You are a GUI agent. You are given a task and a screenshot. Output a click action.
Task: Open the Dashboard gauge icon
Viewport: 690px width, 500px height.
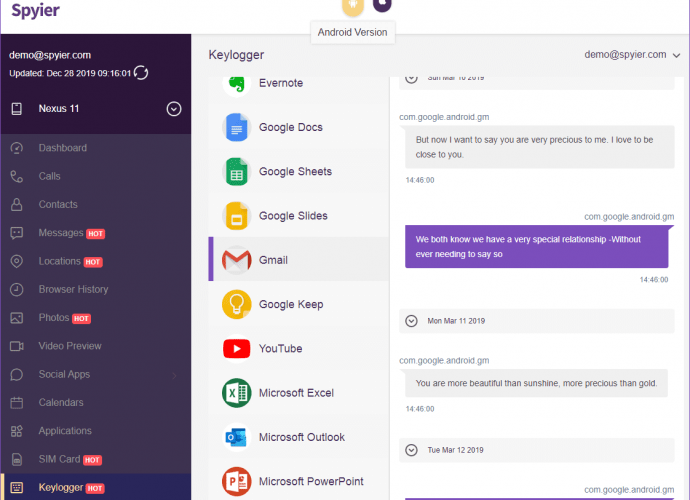17,148
